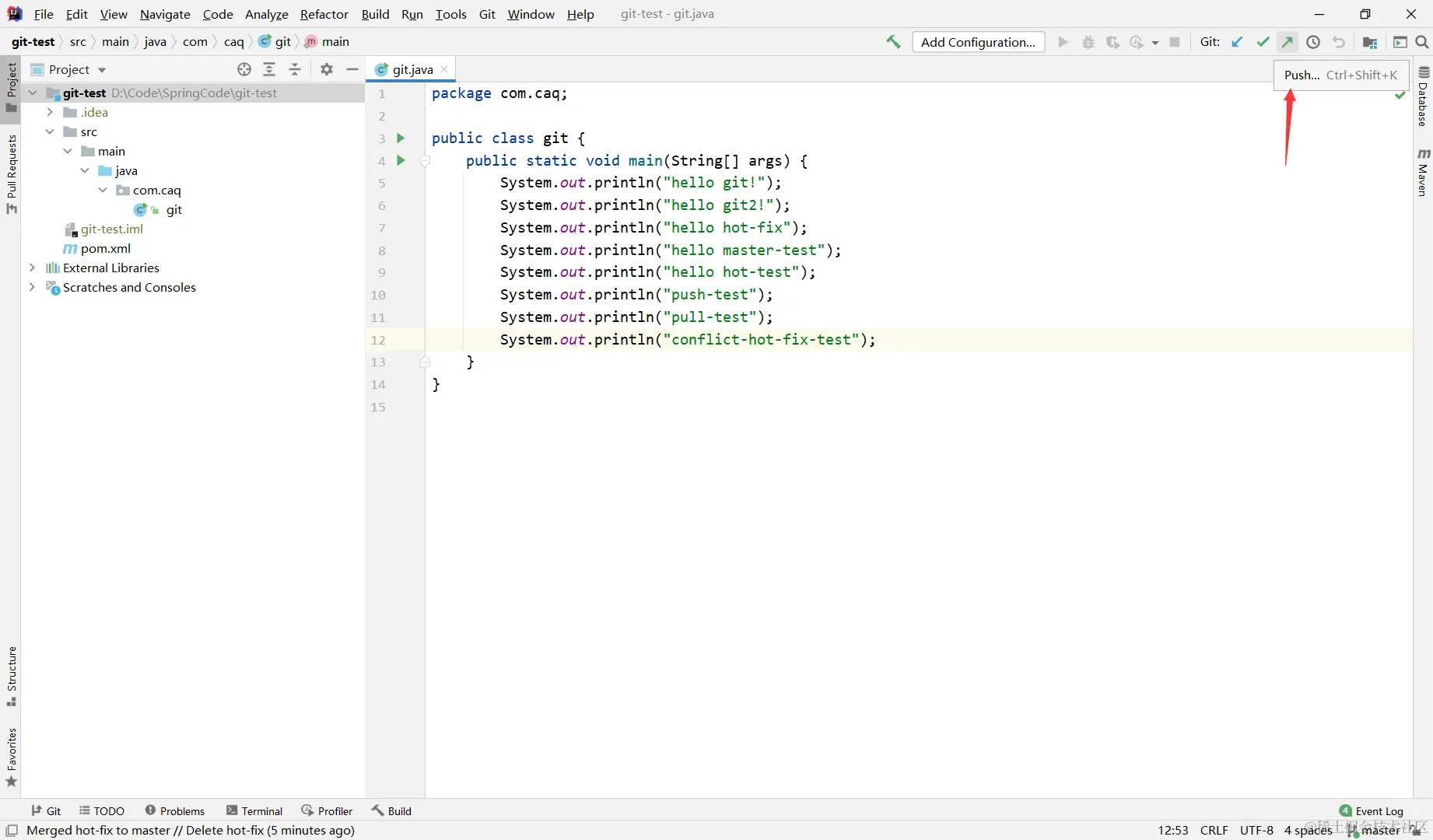
Task: Expand Scratches and Consoles node
Action: 32,287
